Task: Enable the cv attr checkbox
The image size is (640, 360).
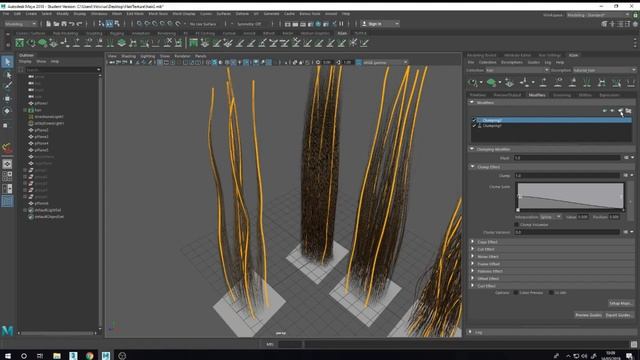Action: (551, 293)
